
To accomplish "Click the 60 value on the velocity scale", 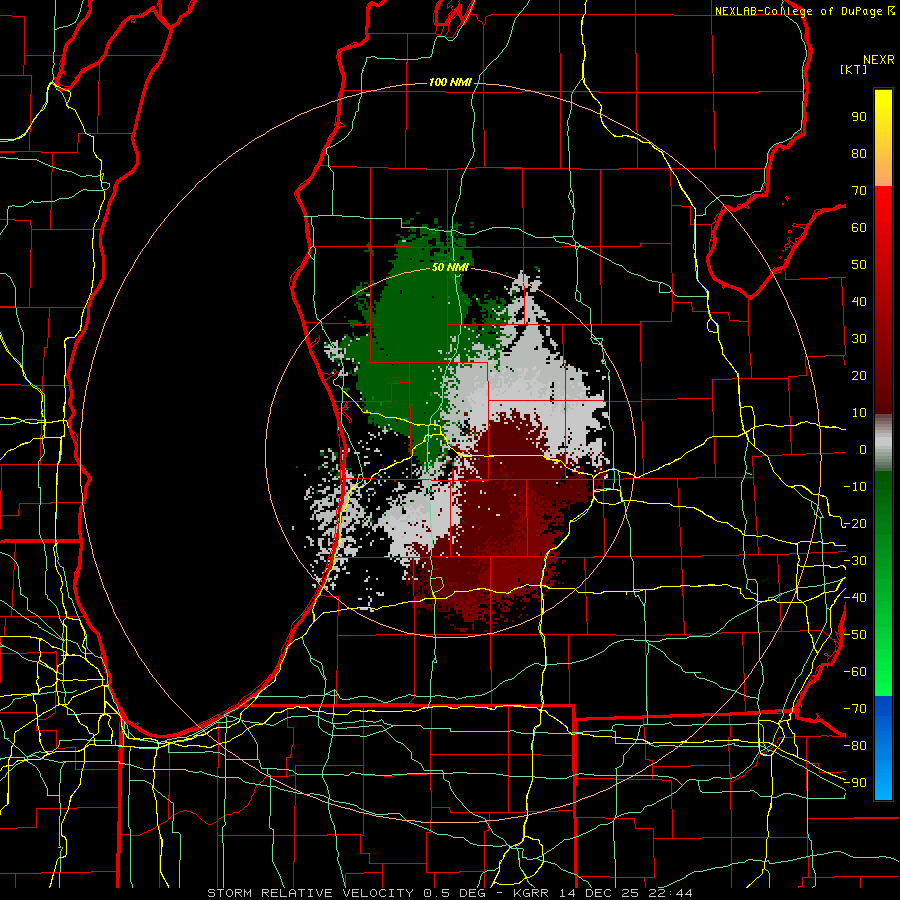I will 859,228.
